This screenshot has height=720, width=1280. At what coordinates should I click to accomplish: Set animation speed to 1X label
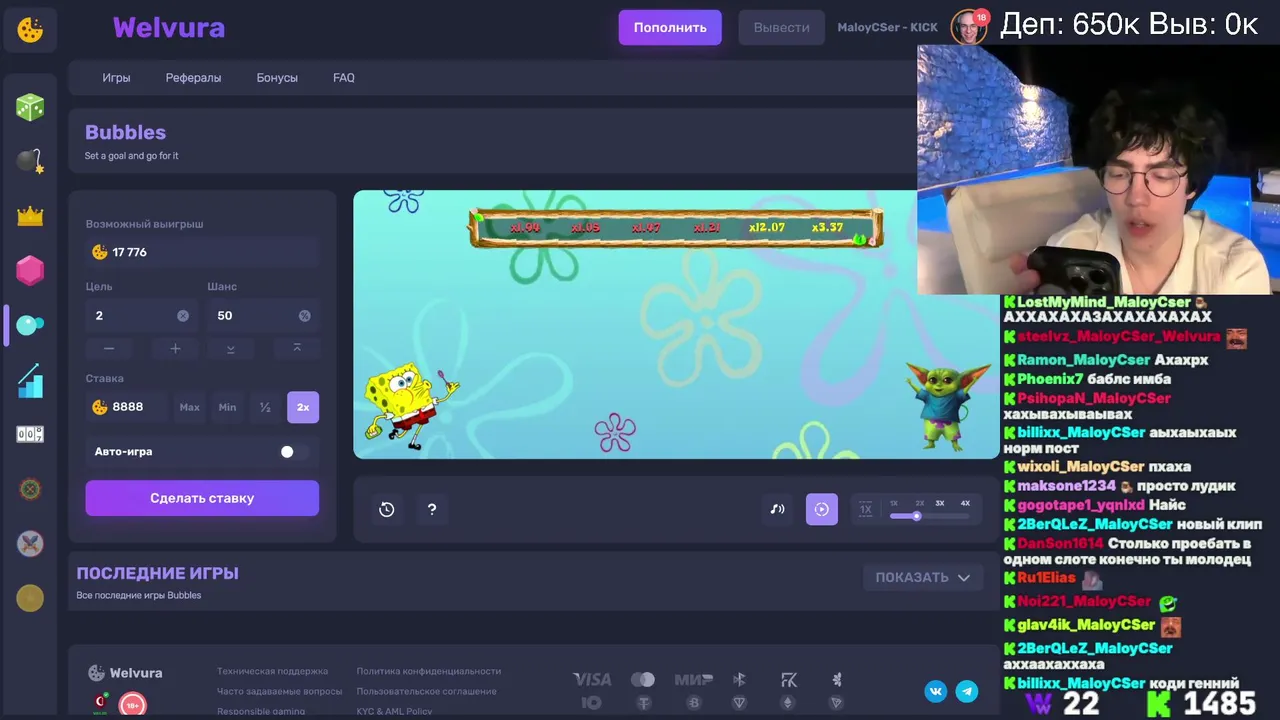(x=894, y=503)
